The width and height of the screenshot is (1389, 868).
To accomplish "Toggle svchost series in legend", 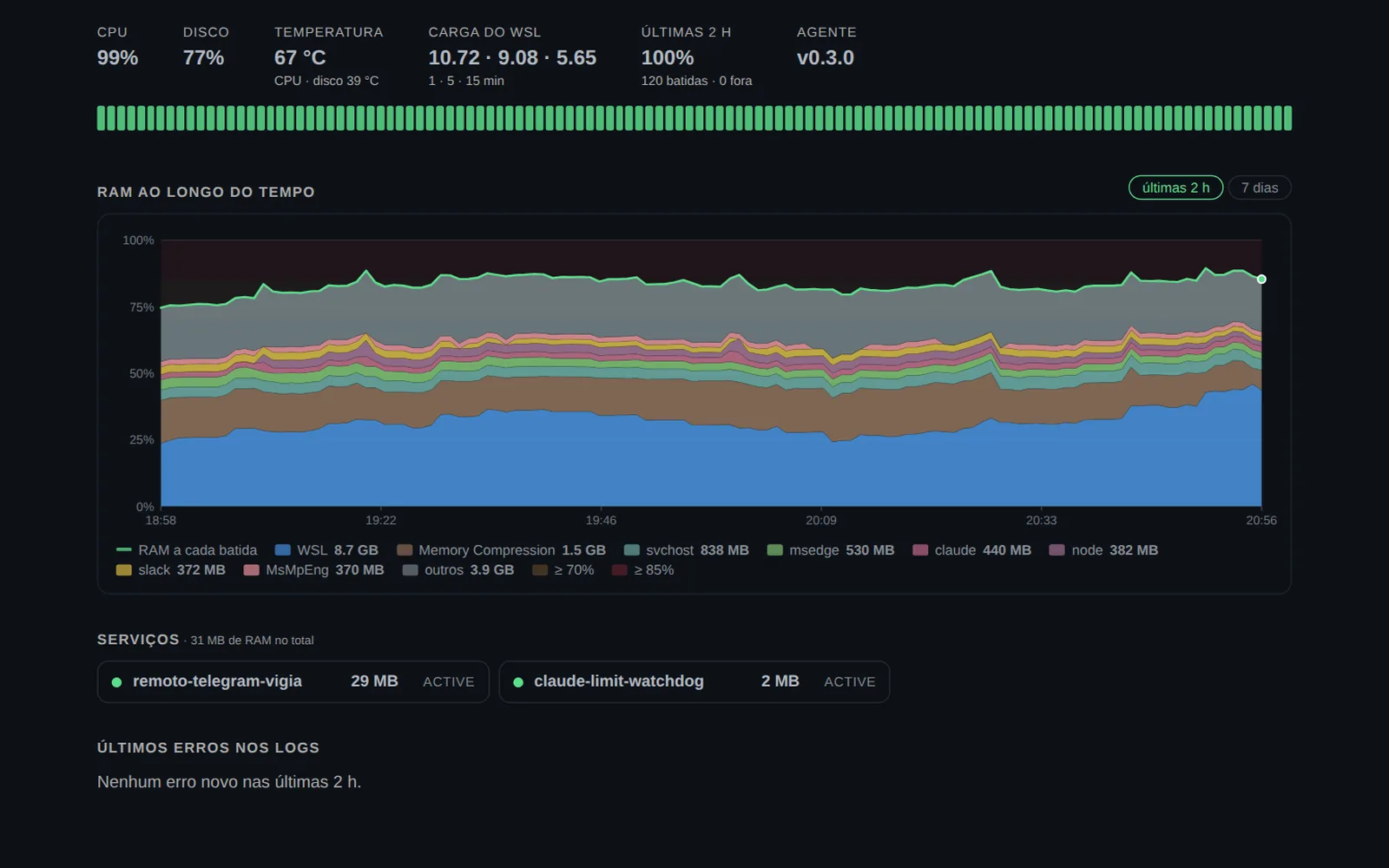I will (686, 550).
